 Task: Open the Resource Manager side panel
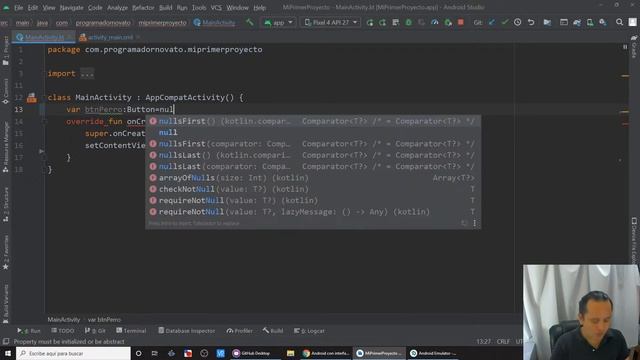point(6,147)
